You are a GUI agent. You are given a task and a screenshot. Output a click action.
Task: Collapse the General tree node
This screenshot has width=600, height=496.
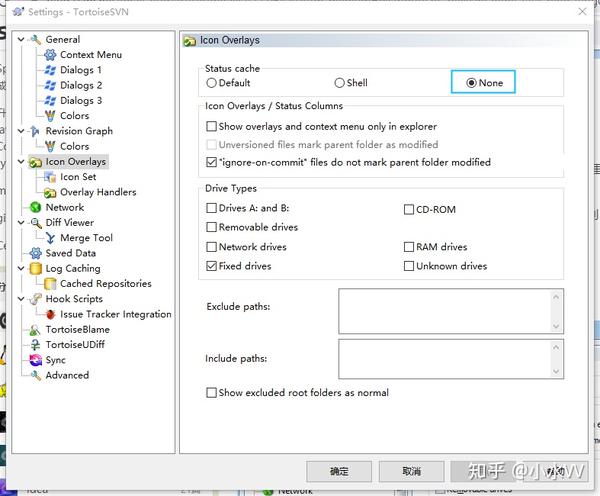pyautogui.click(x=21, y=39)
